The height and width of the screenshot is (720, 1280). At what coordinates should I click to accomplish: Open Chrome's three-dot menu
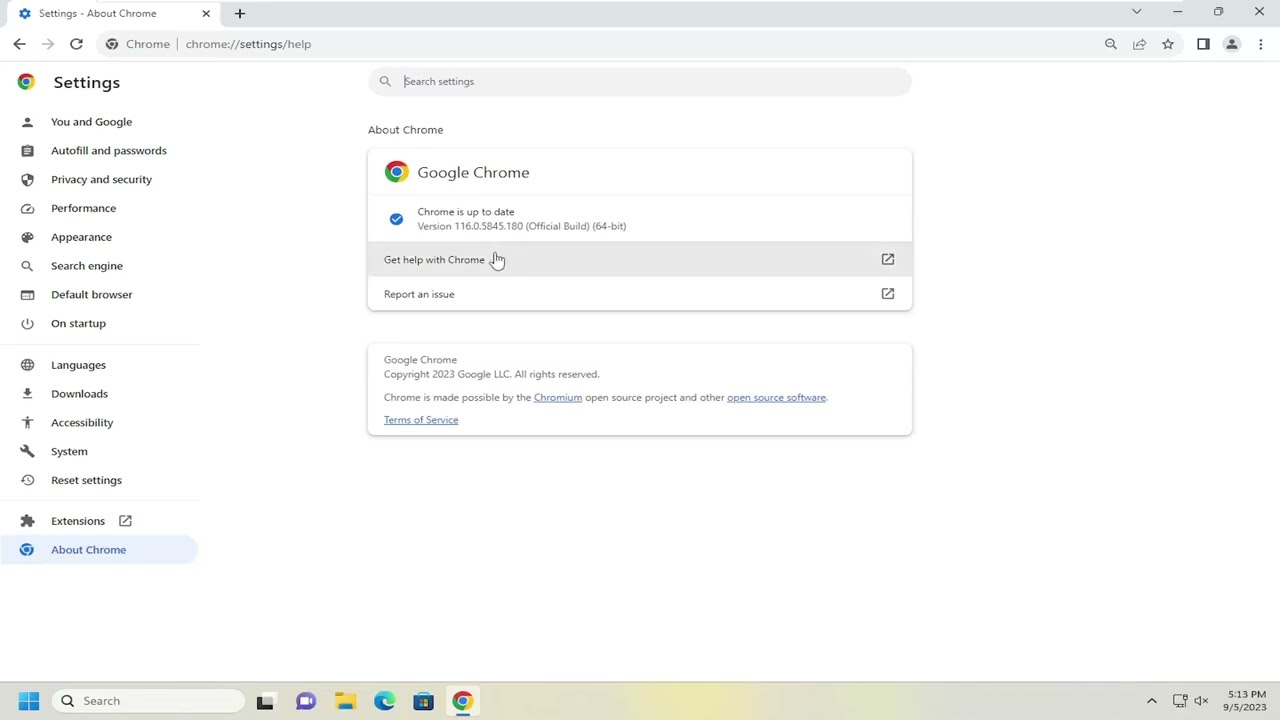point(1261,44)
